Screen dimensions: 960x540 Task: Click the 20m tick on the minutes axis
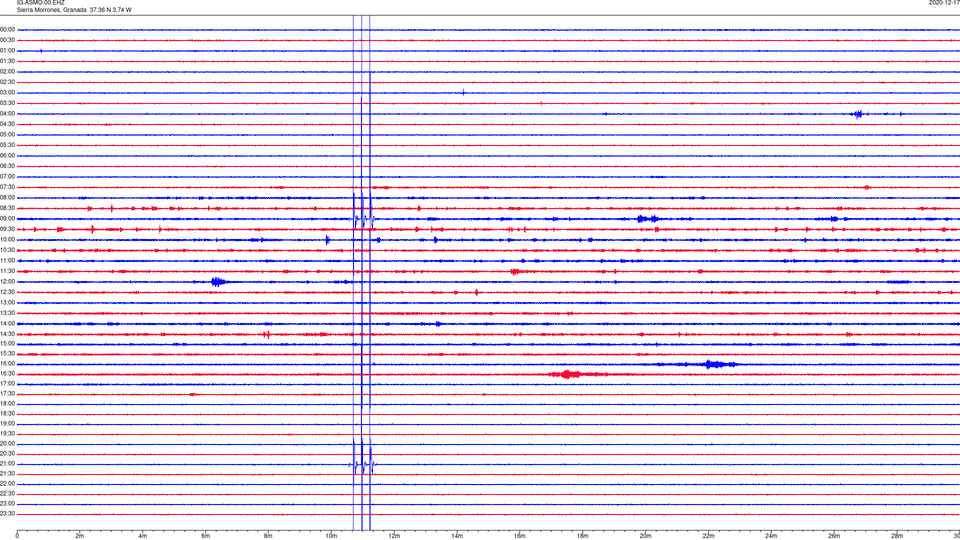(645, 536)
